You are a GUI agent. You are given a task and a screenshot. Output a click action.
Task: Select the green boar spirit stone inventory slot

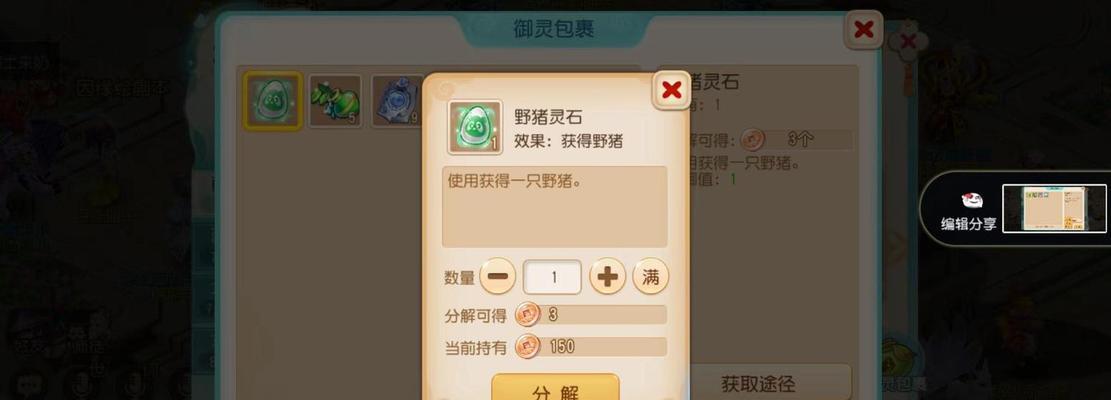coord(273,101)
